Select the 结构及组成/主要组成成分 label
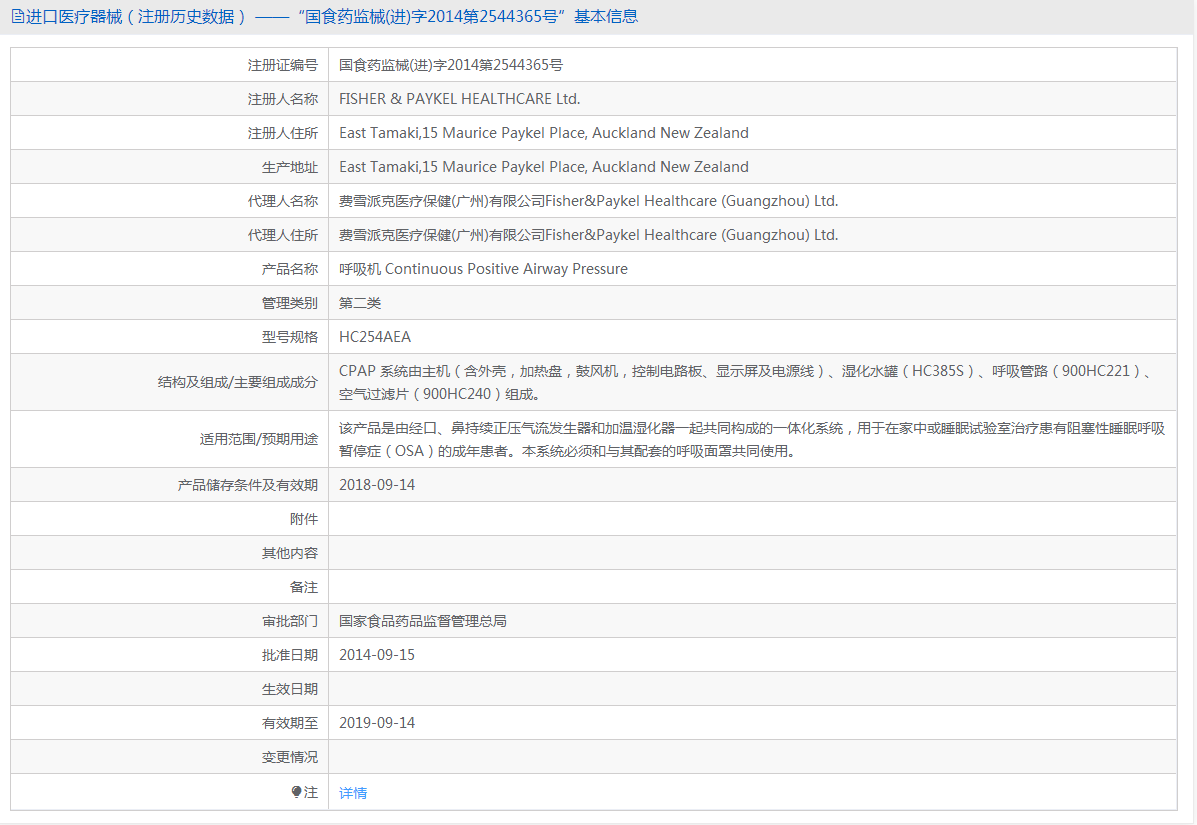The width and height of the screenshot is (1197, 825). 237,382
